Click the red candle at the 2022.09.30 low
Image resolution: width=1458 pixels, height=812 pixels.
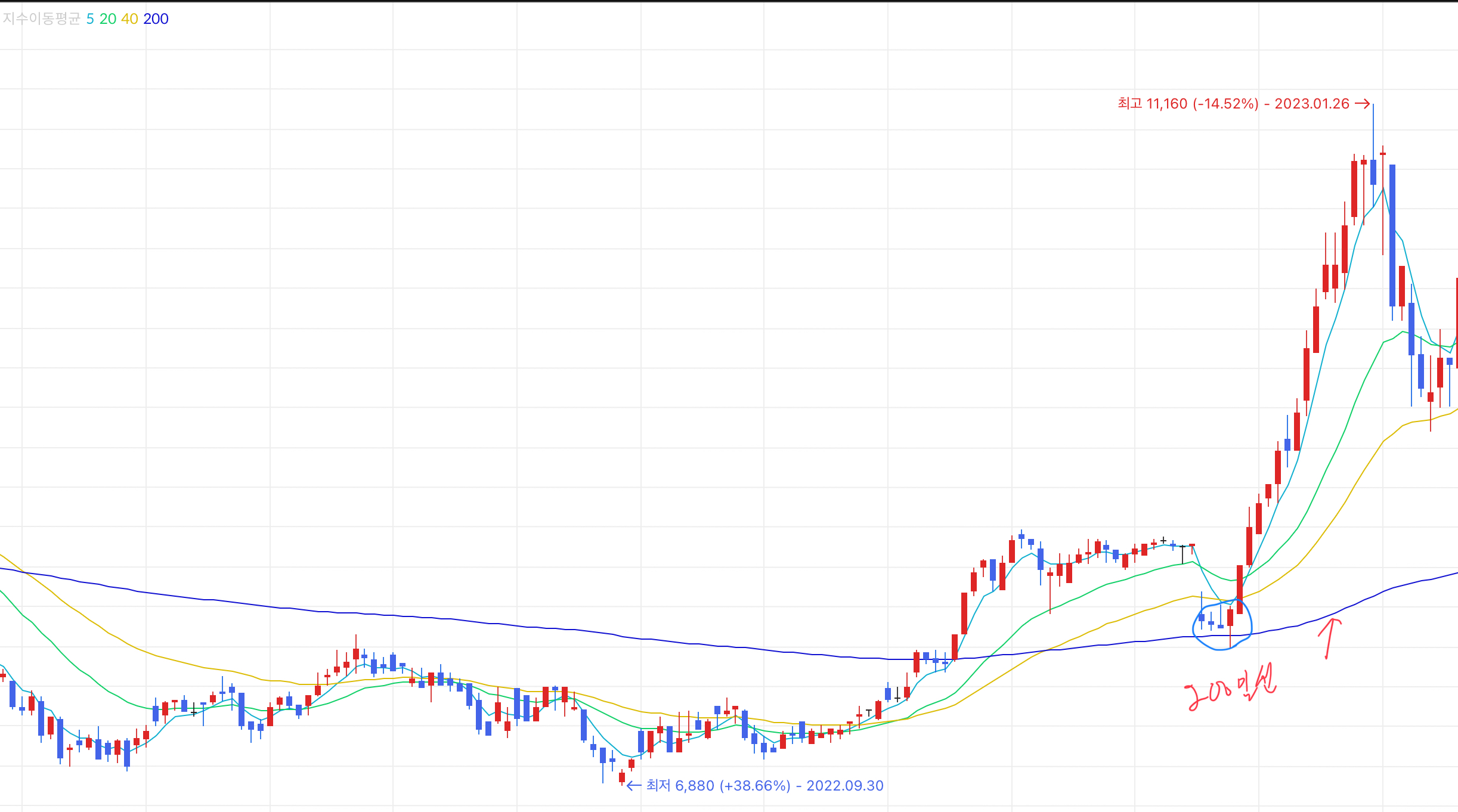[622, 777]
